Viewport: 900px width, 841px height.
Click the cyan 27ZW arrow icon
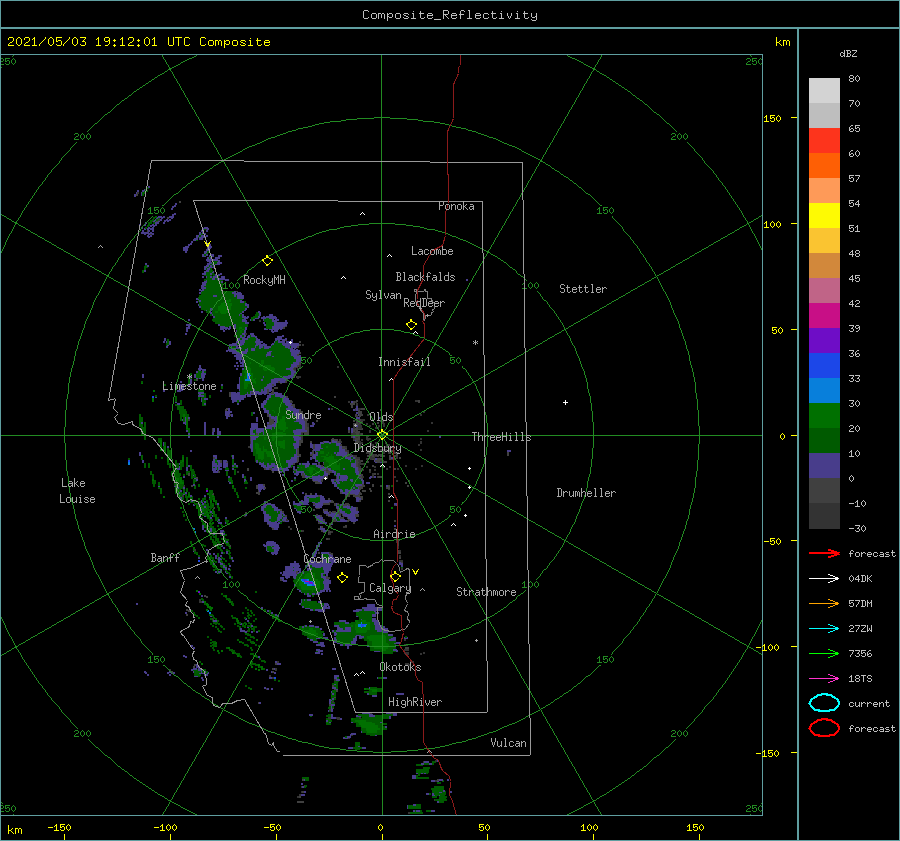824,629
